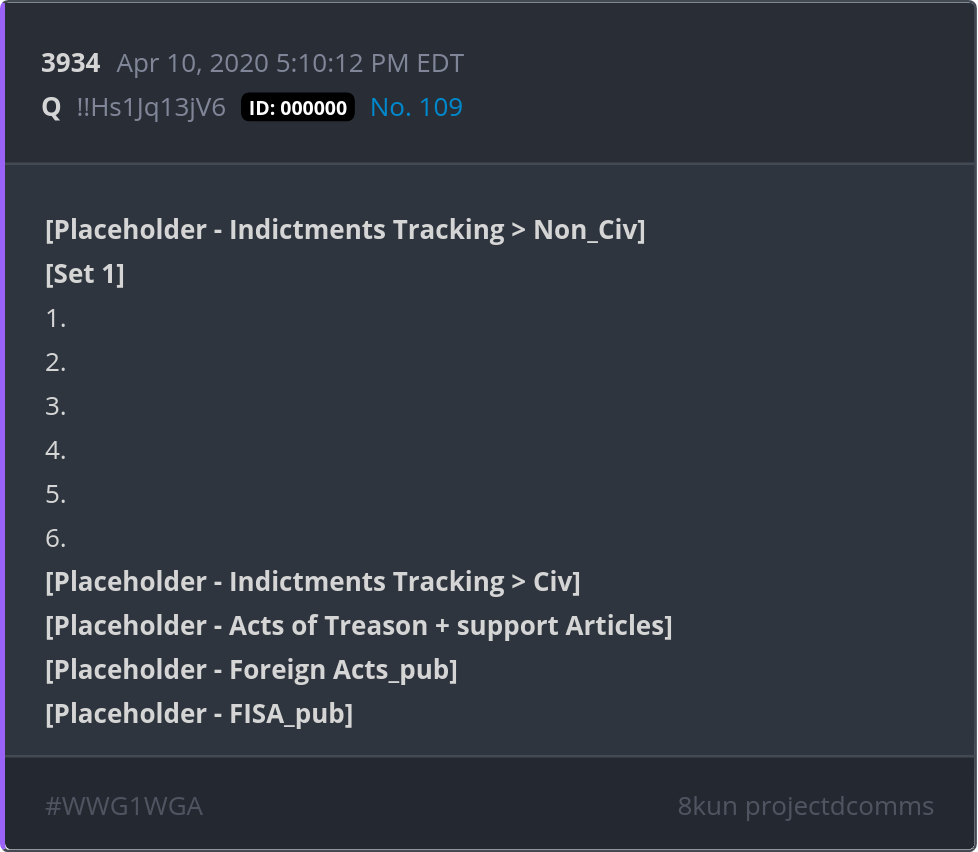The height and width of the screenshot is (852, 978).
Task: Select list item number 5
Action: [x=56, y=494]
